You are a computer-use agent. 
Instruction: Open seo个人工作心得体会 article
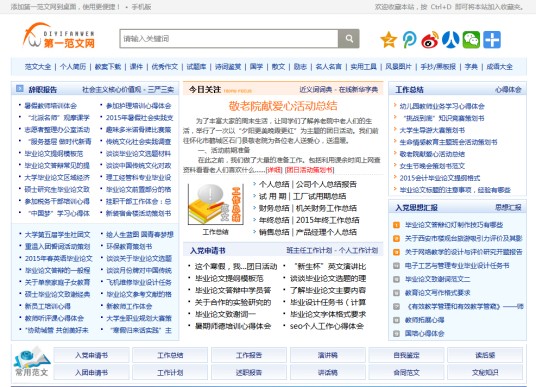click(326, 326)
